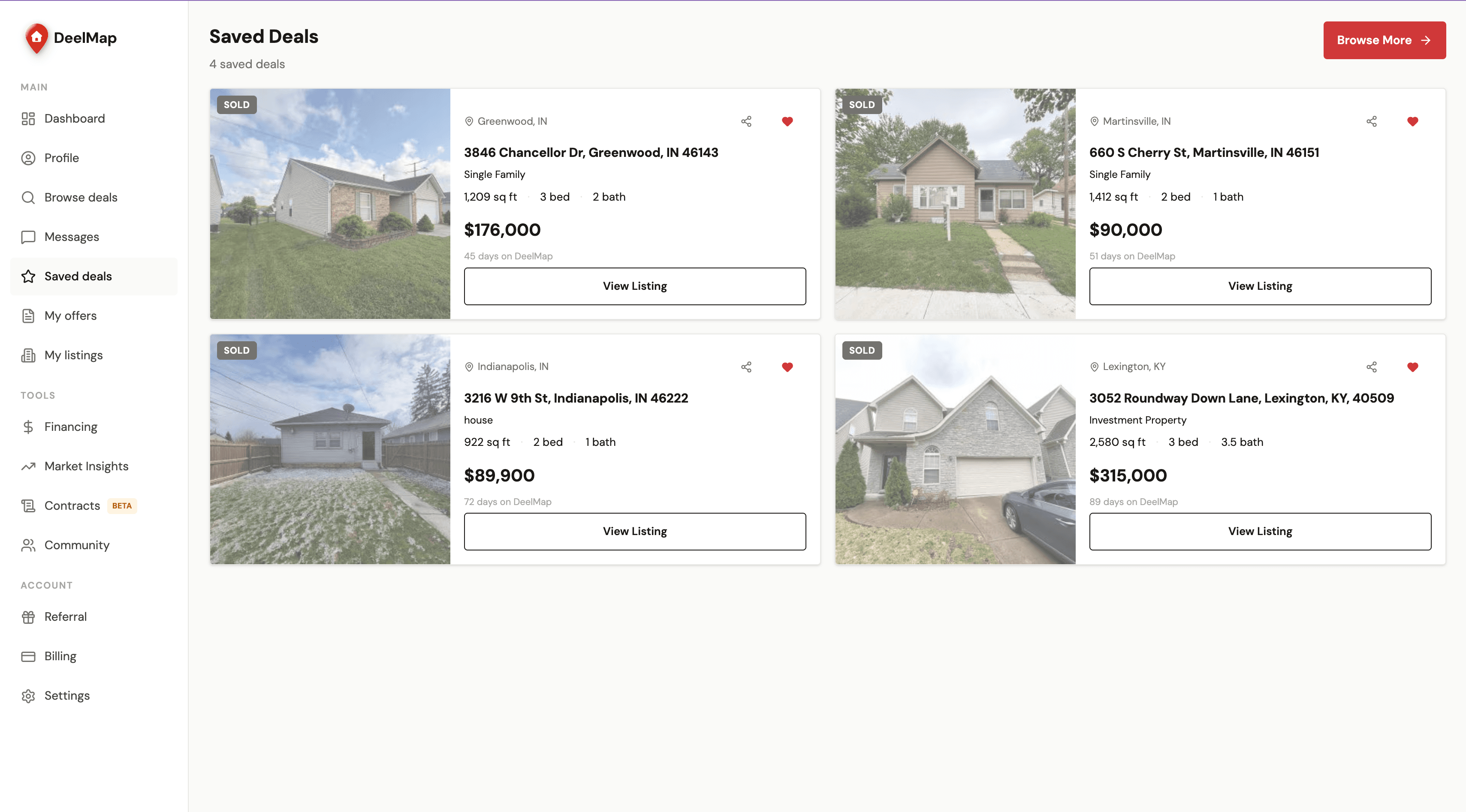
Task: Click the Messages chat bubble icon
Action: pyautogui.click(x=28, y=237)
